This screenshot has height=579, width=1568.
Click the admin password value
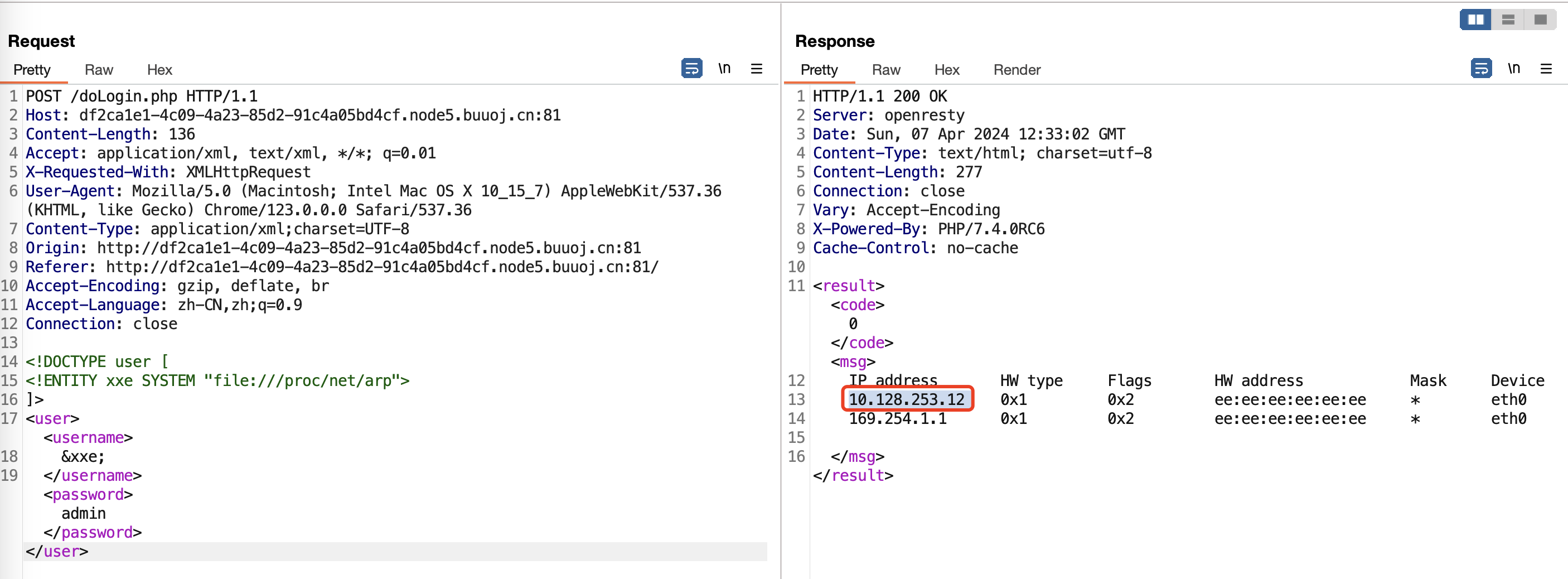tap(84, 513)
